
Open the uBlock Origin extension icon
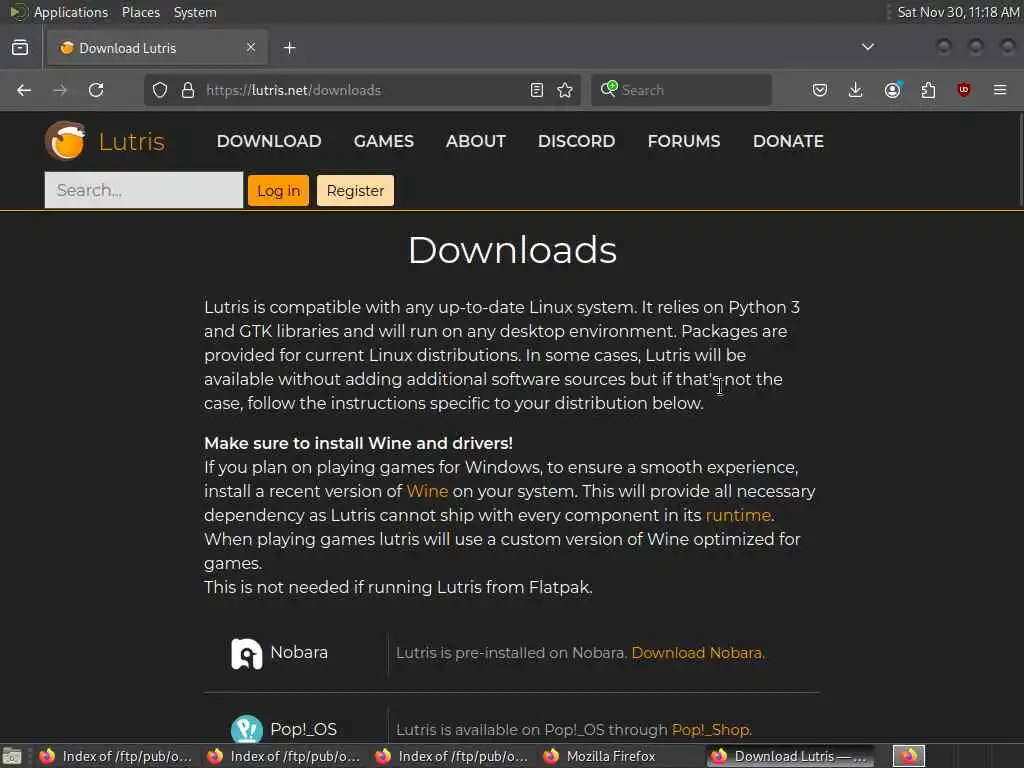[964, 90]
